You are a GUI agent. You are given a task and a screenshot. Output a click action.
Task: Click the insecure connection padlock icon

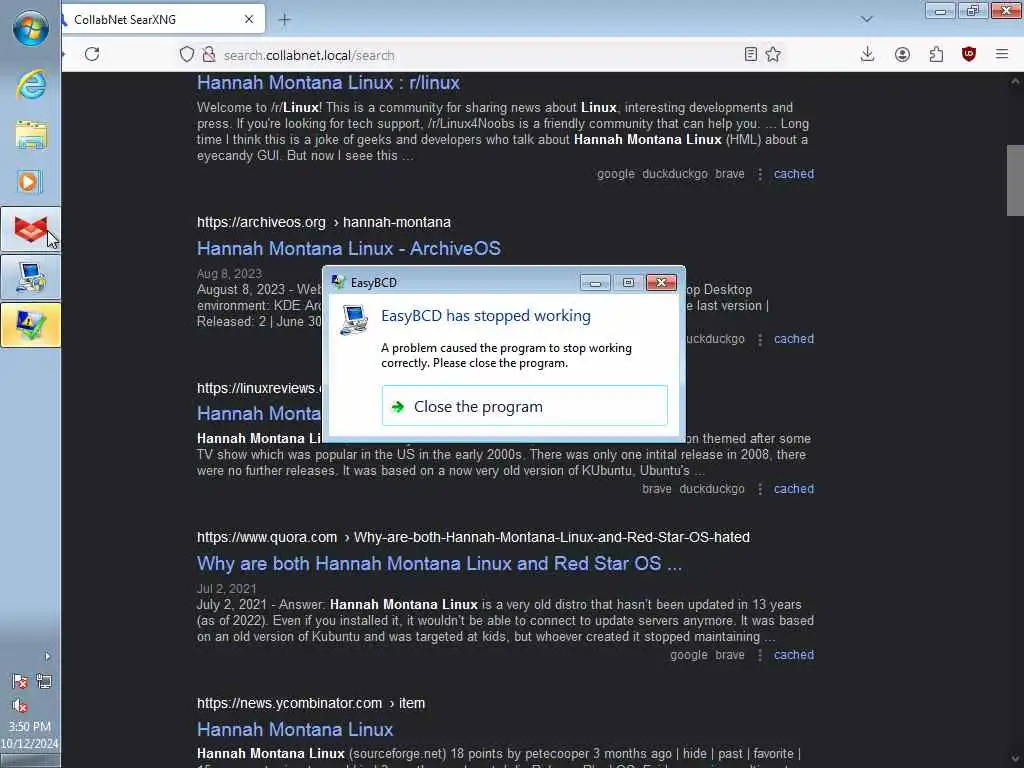(x=209, y=55)
